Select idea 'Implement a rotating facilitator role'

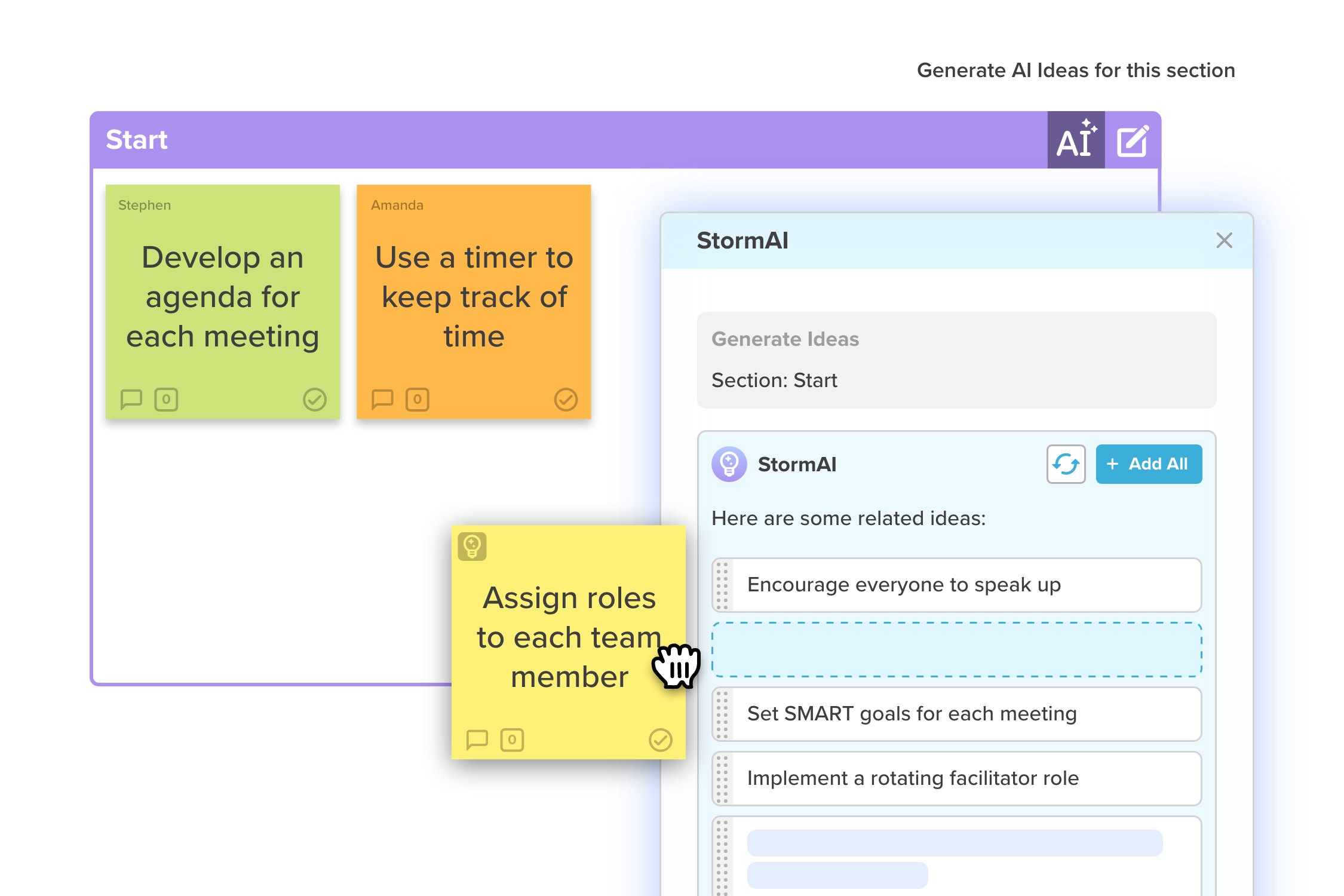pyautogui.click(x=956, y=778)
